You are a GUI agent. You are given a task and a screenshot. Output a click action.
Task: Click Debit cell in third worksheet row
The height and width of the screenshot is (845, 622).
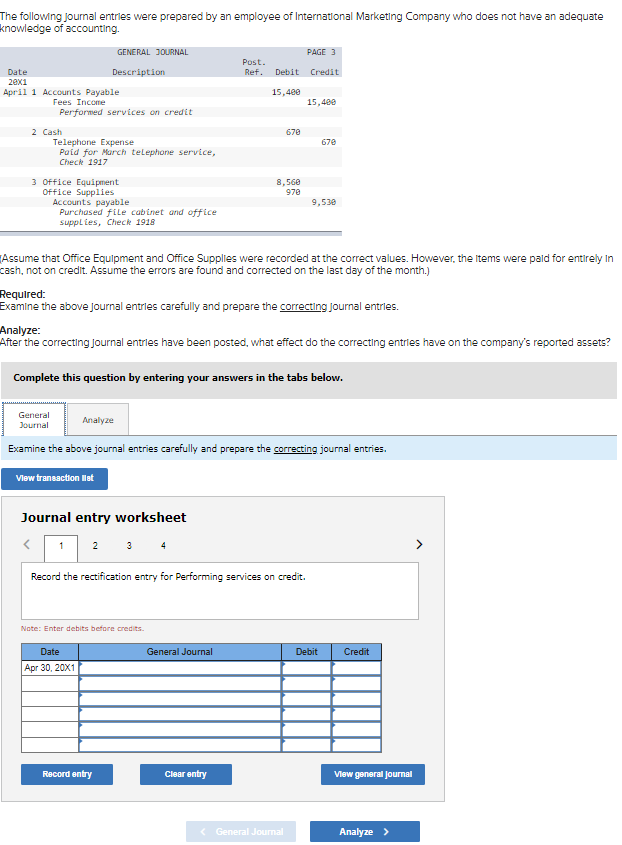pyautogui.click(x=307, y=699)
